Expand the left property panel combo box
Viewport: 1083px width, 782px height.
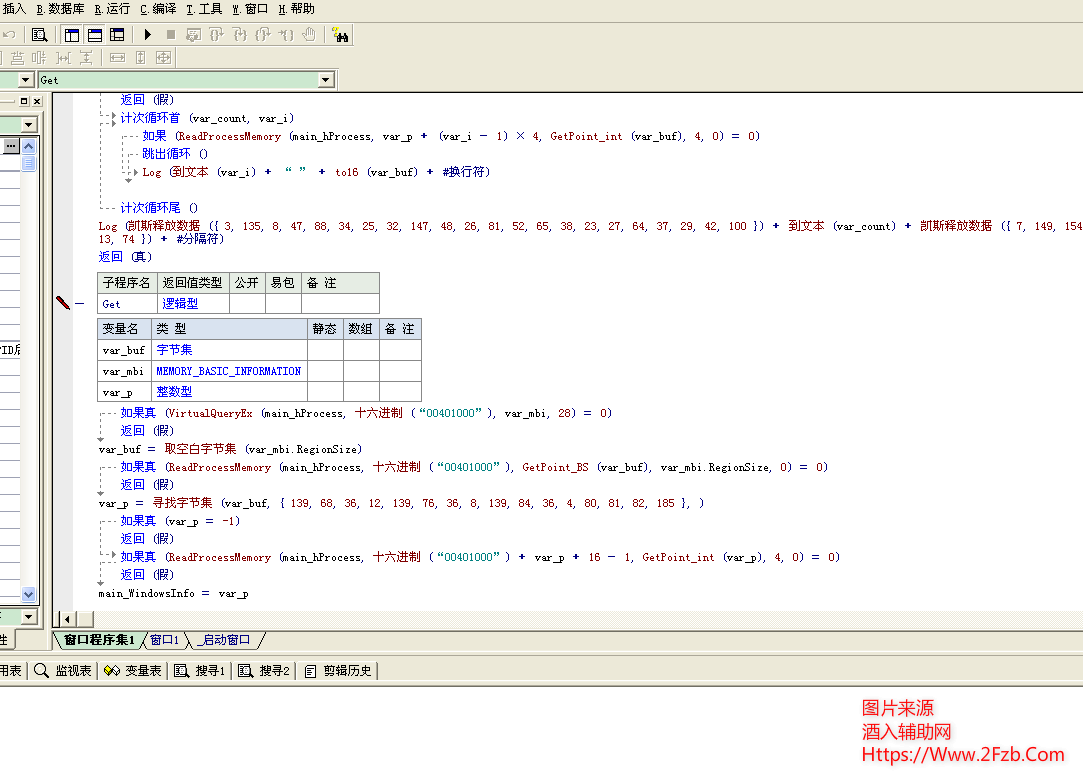29,125
